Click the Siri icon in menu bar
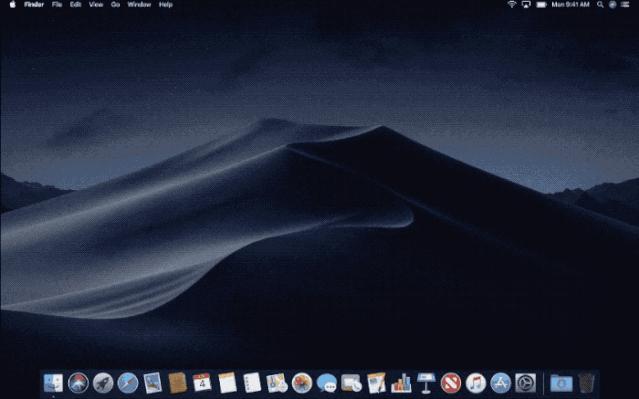 [x=613, y=4]
